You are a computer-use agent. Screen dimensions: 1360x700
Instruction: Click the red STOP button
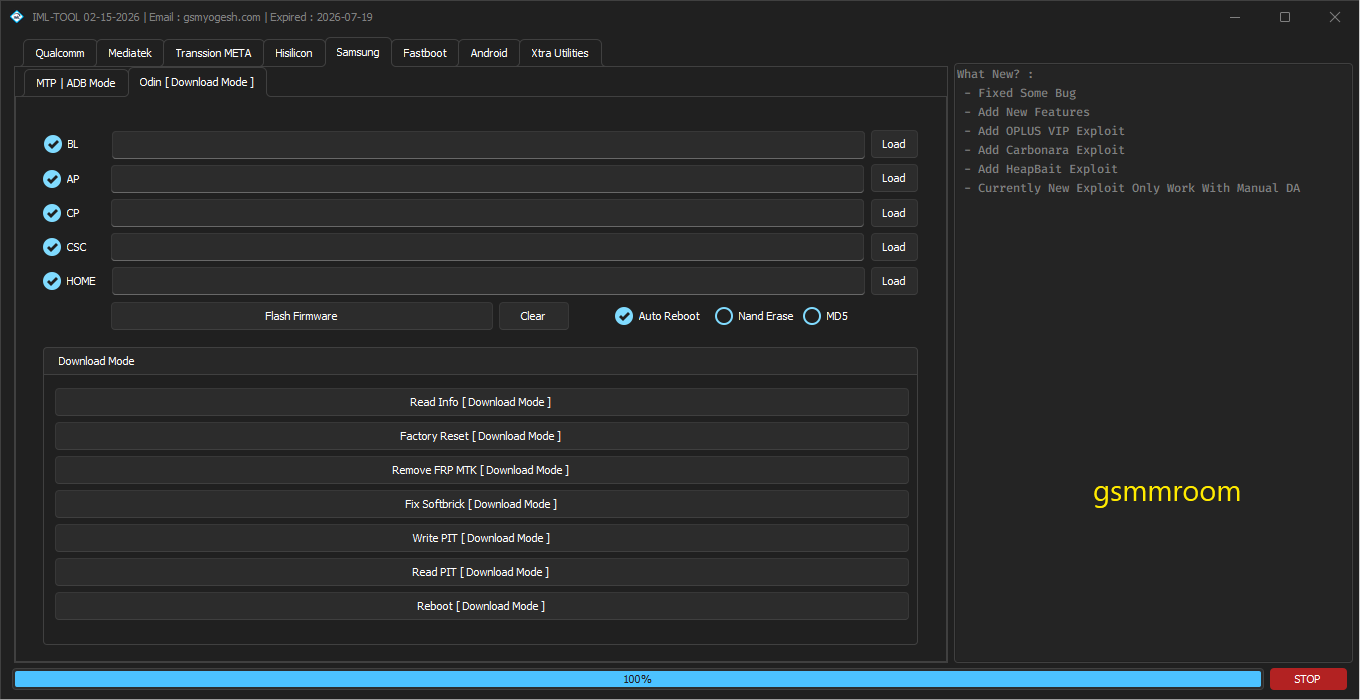pyautogui.click(x=1308, y=679)
